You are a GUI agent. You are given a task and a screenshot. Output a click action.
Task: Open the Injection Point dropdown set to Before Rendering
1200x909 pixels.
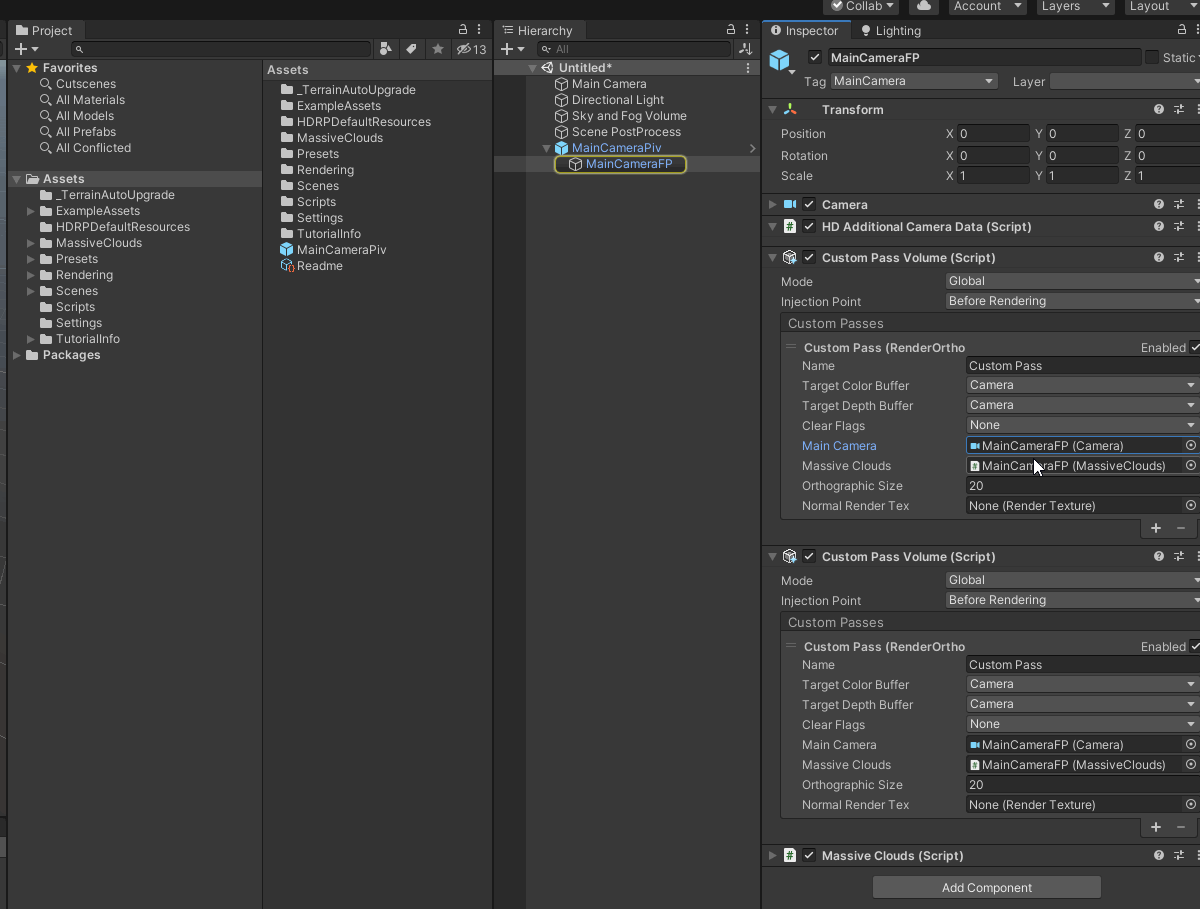pyautogui.click(x=1070, y=301)
